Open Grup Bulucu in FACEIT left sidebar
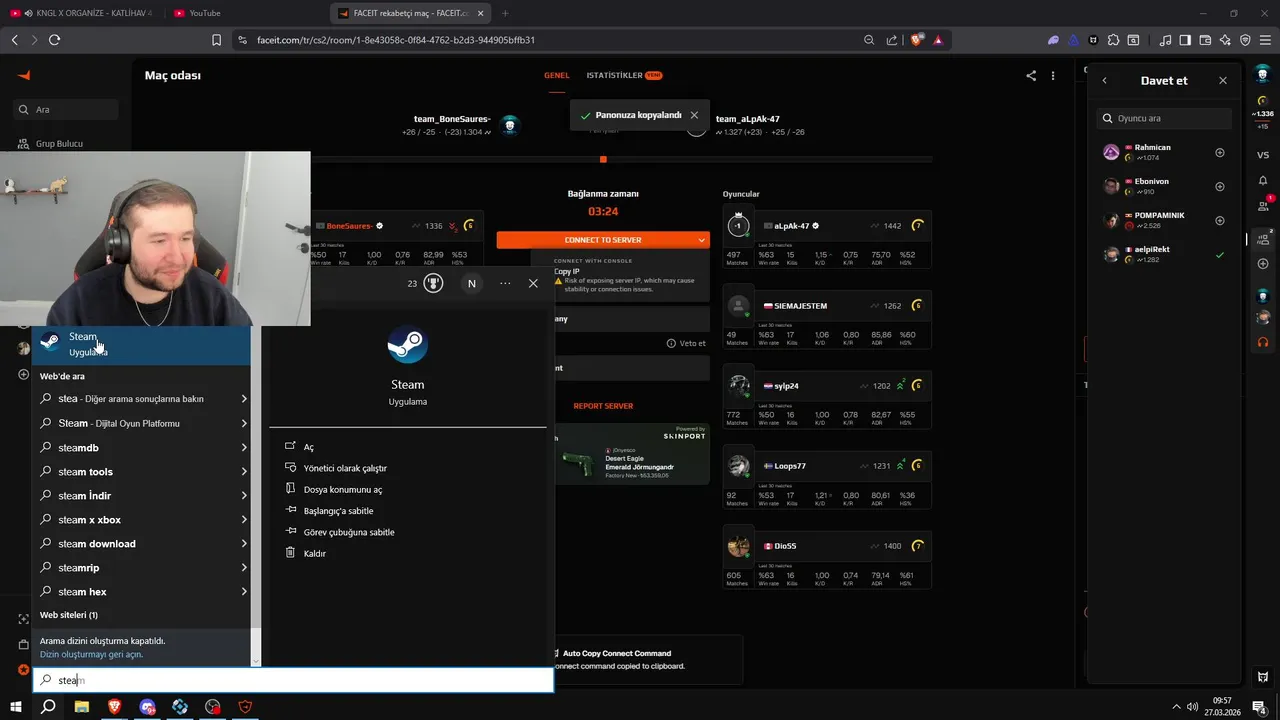 [59, 144]
